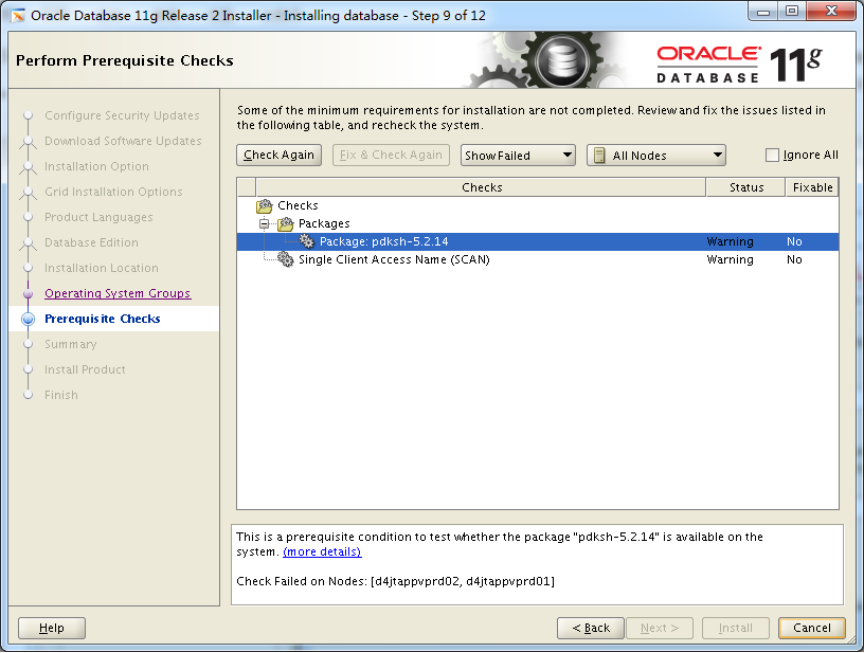Click the disabled Install button
864x653 pixels.
click(736, 628)
